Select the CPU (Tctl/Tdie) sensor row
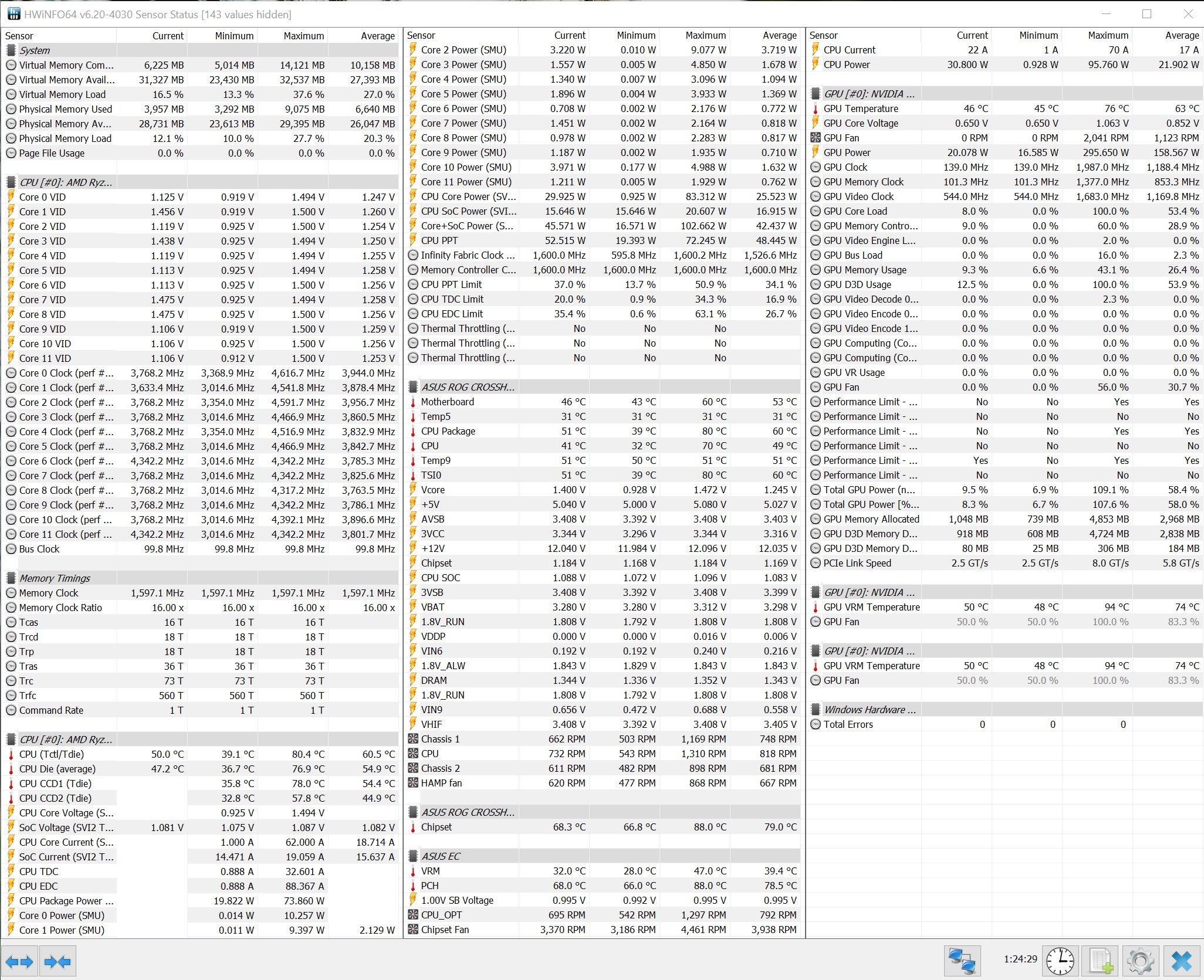This screenshot has width=1204, height=980. pyautogui.click(x=52, y=754)
